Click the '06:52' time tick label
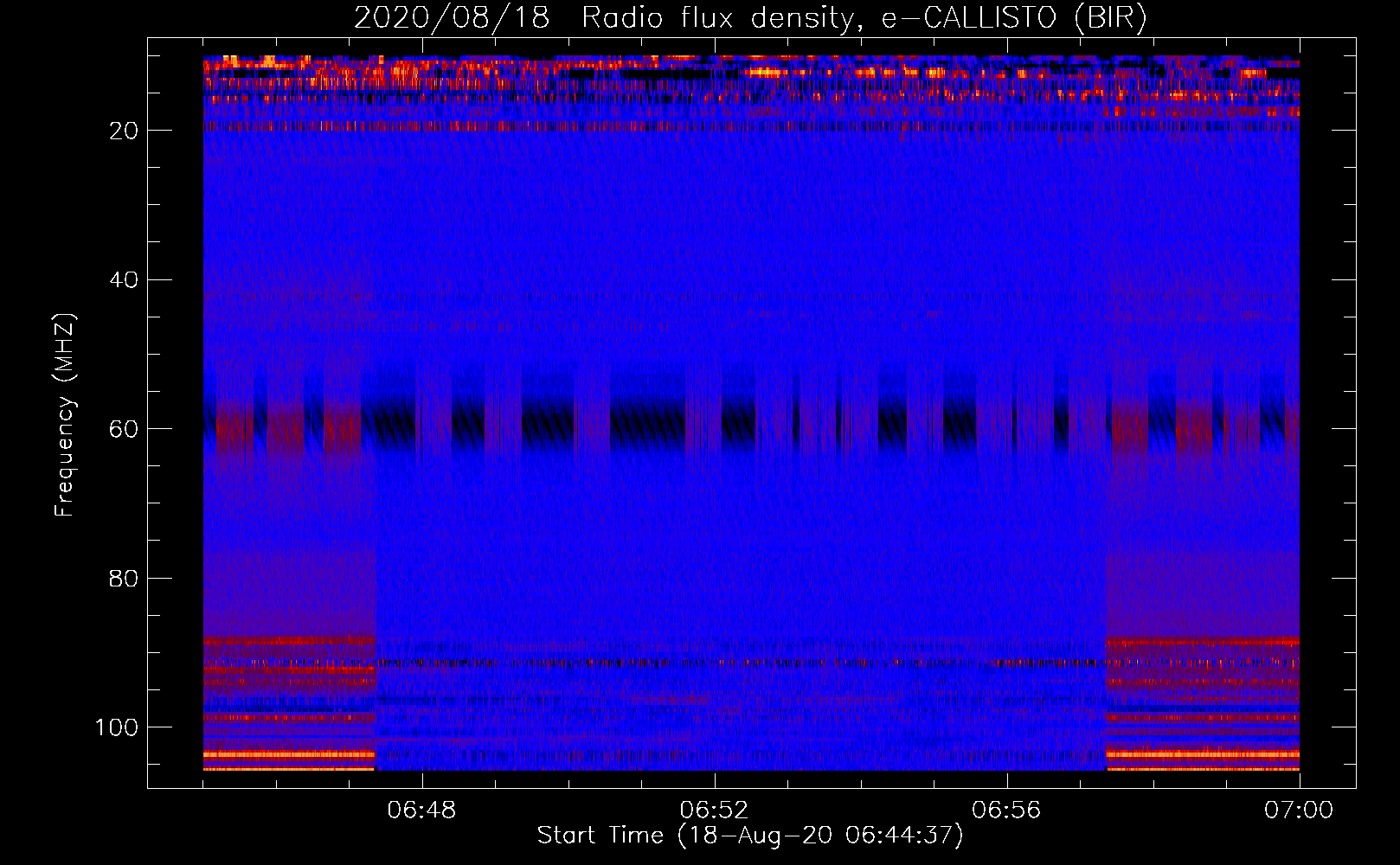This screenshot has height=865, width=1400. click(x=714, y=811)
